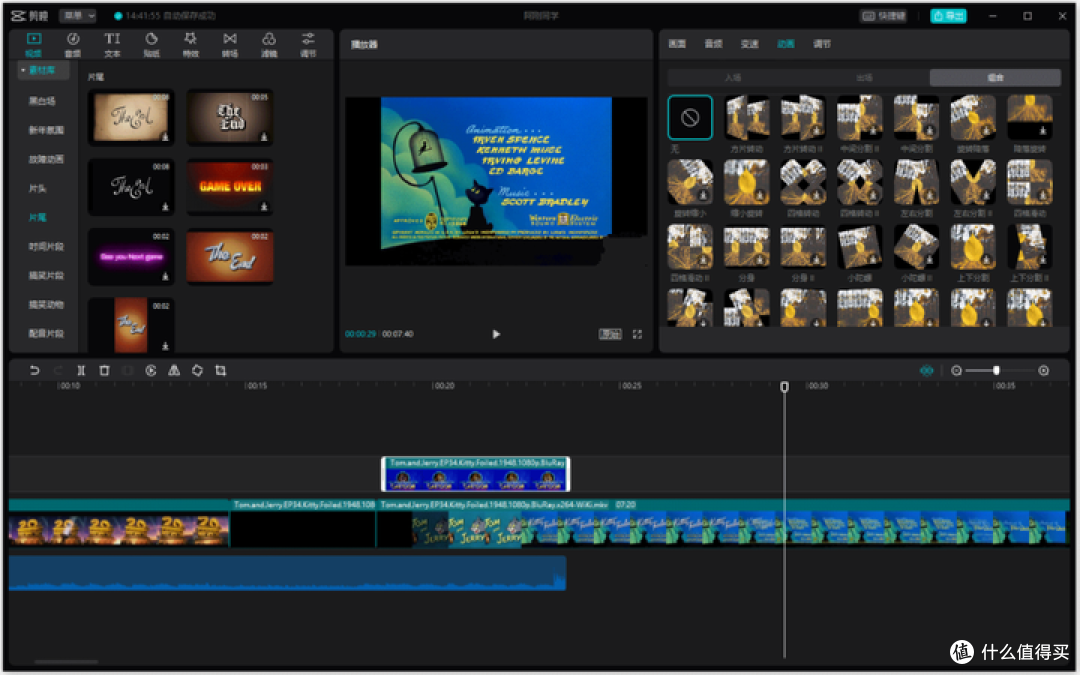This screenshot has width=1080, height=675.
Task: Click the delete trash icon
Action: 104,371
